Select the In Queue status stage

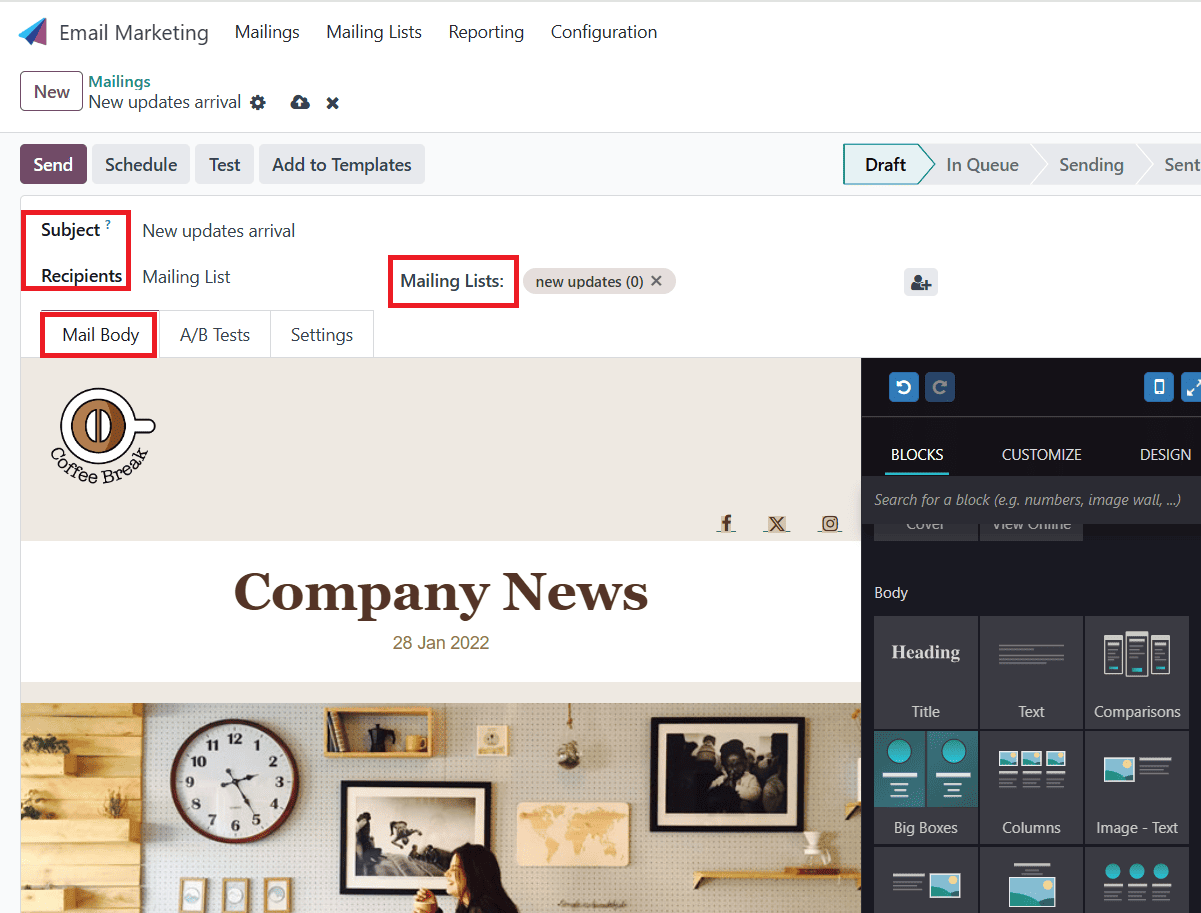pos(982,165)
